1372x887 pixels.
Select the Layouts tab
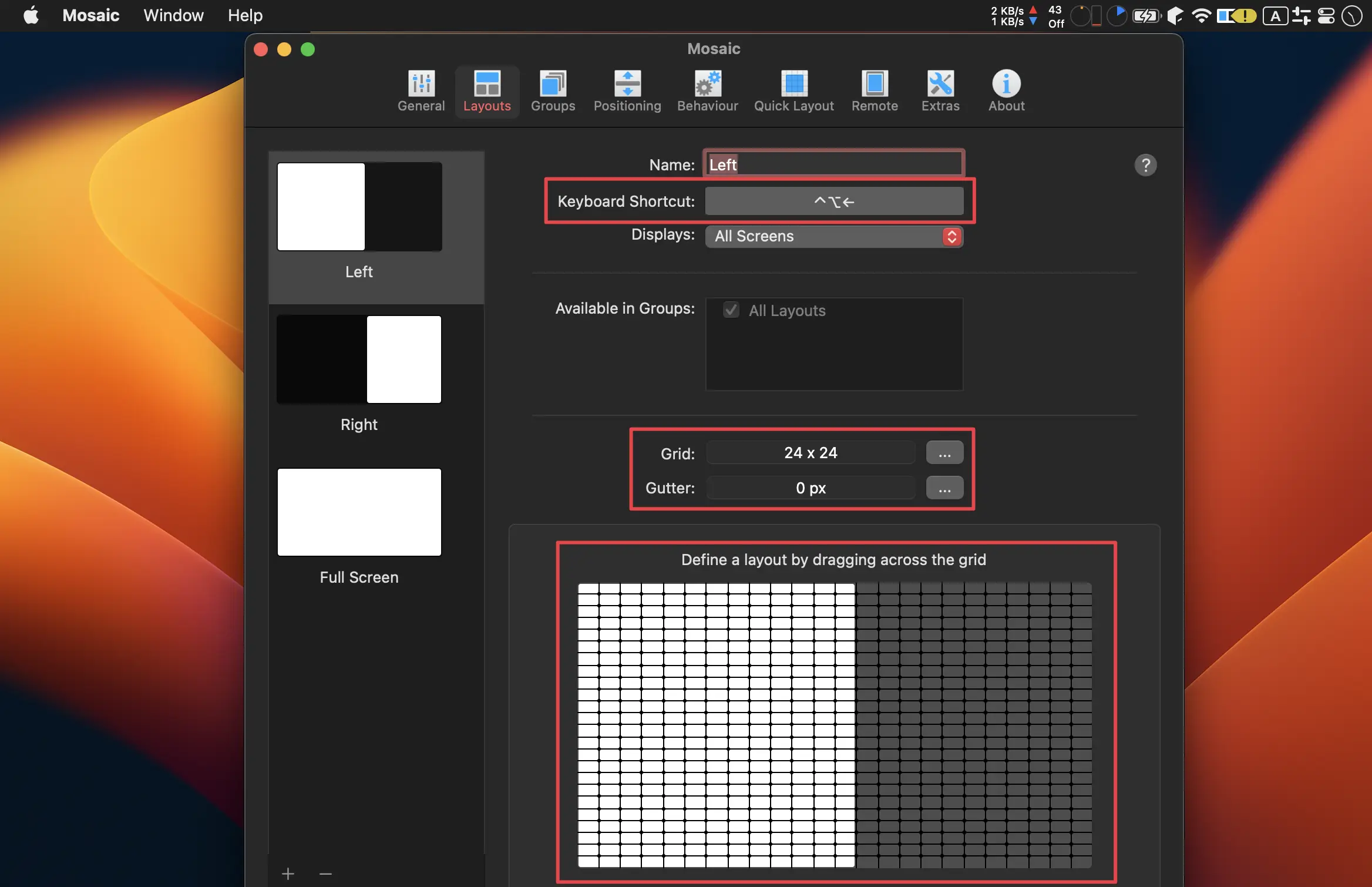486,90
